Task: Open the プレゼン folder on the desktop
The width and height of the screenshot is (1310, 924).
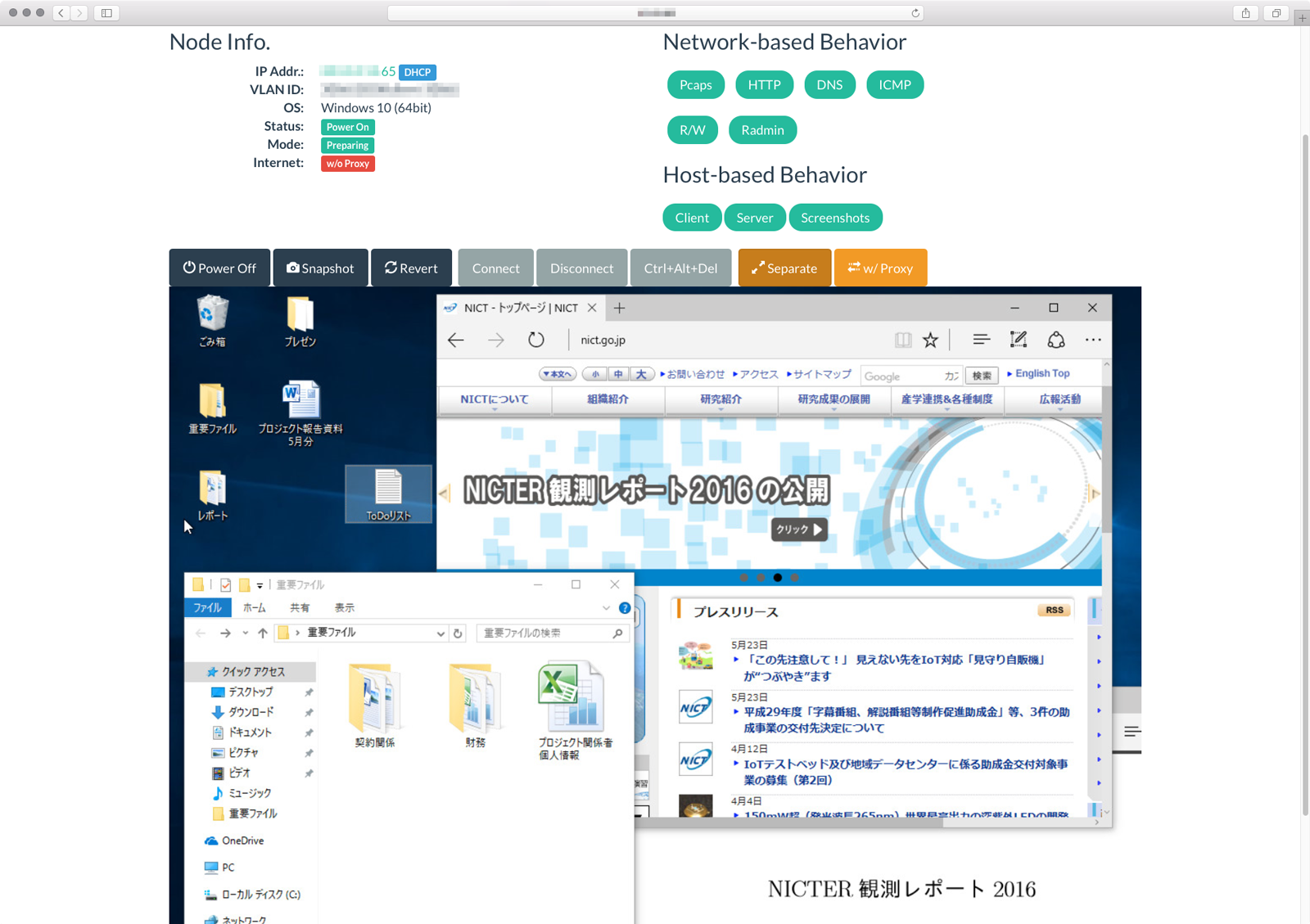Action: click(300, 320)
